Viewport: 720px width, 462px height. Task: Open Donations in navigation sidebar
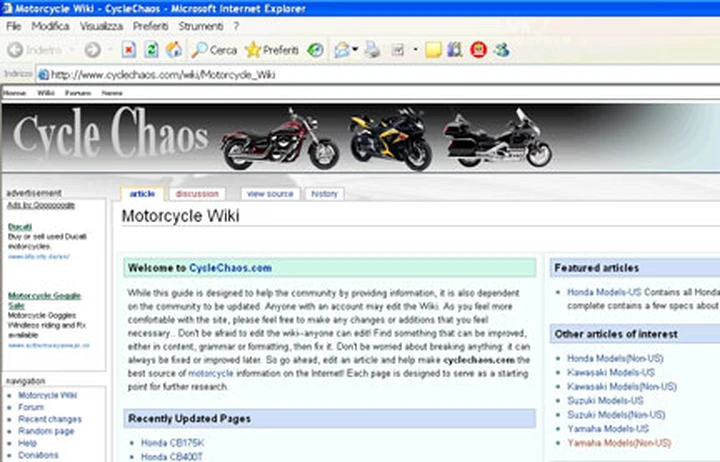click(x=38, y=455)
